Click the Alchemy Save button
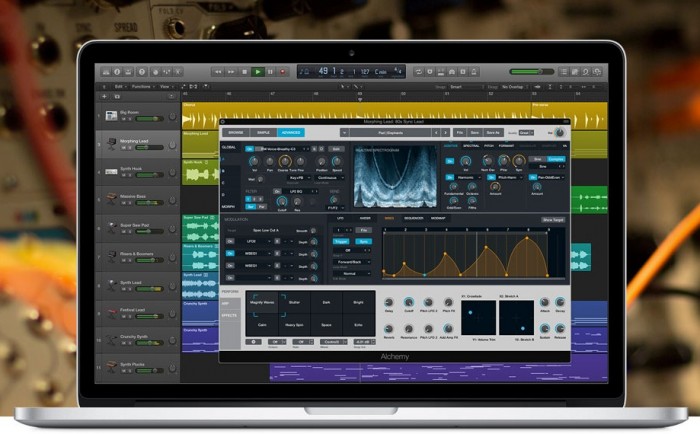This screenshot has height=434, width=700. click(475, 133)
